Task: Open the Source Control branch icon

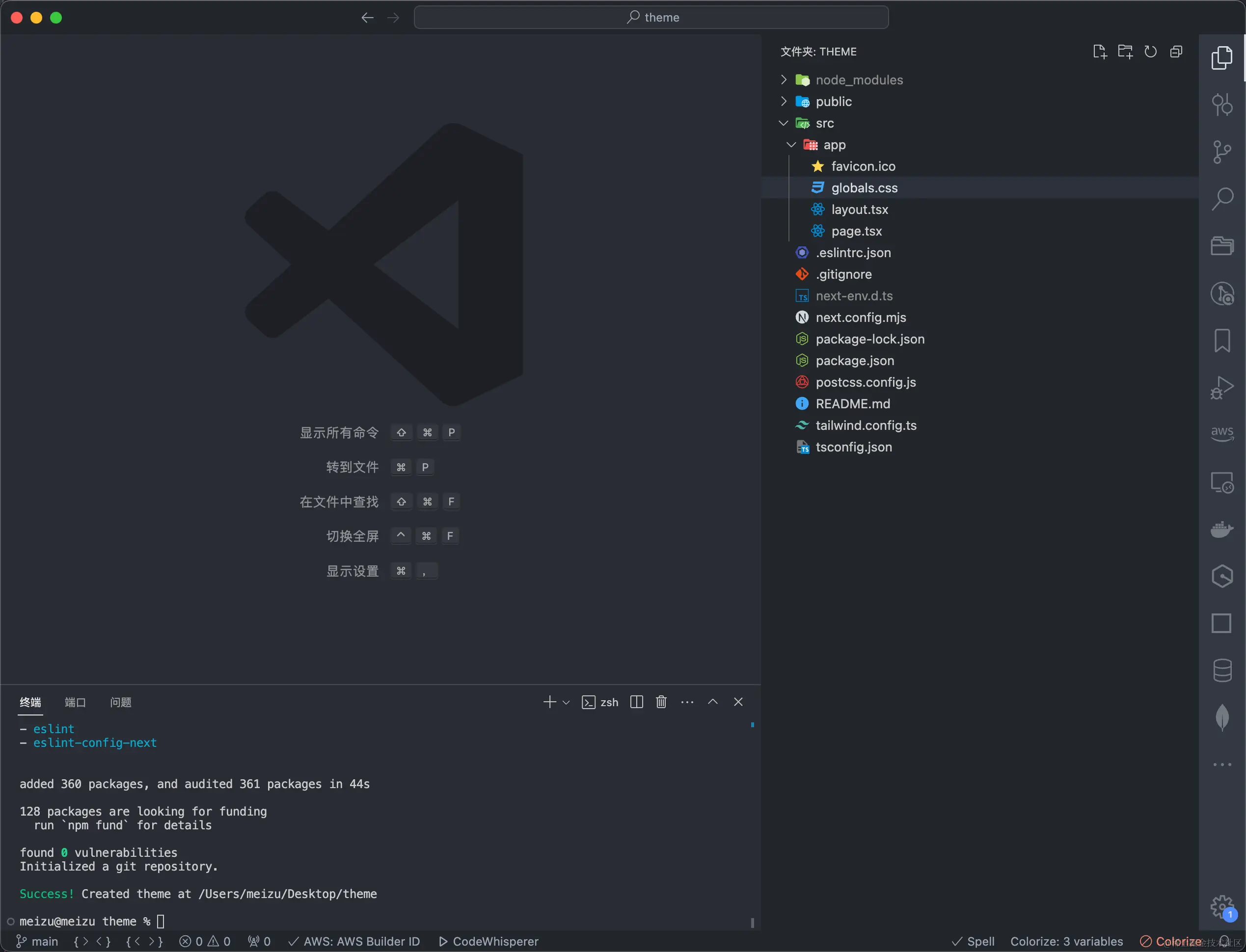Action: 1221,152
